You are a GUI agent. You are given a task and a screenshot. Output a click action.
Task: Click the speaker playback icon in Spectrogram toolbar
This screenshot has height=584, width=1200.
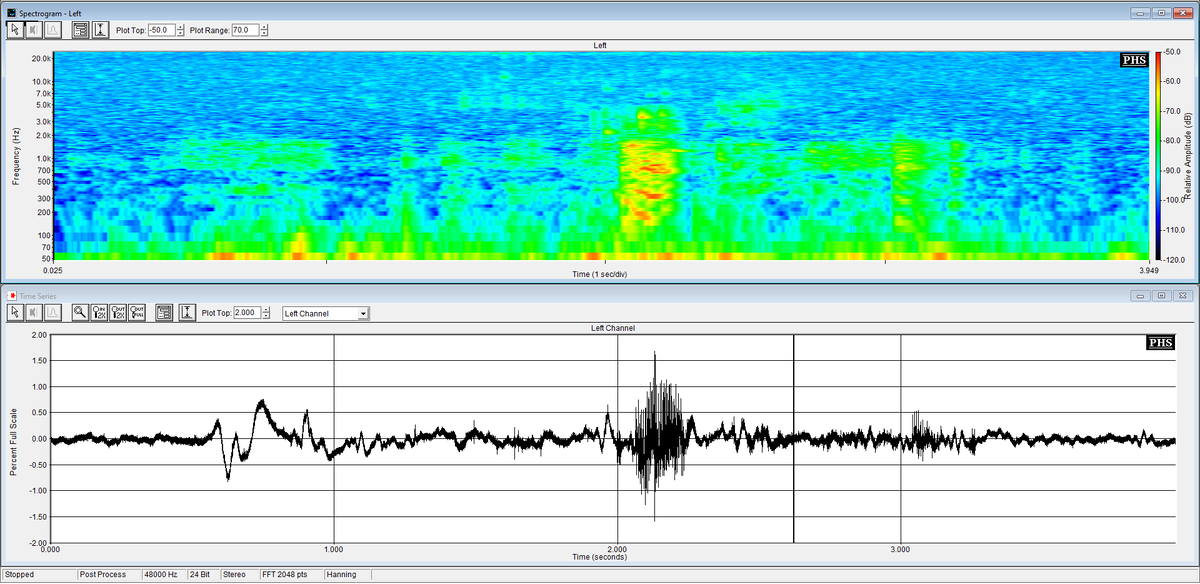point(33,30)
